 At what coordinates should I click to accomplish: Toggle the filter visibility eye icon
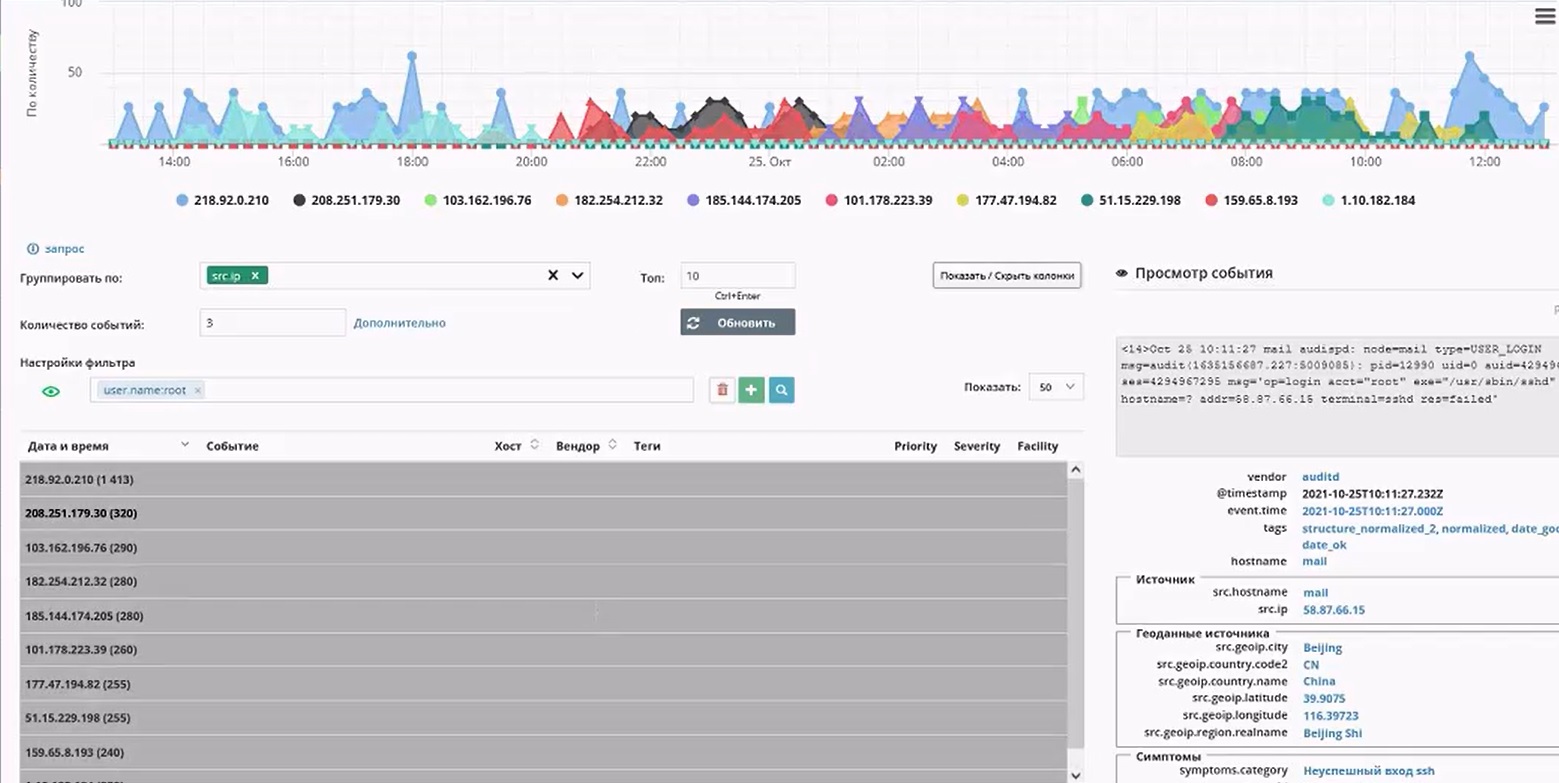tap(51, 391)
